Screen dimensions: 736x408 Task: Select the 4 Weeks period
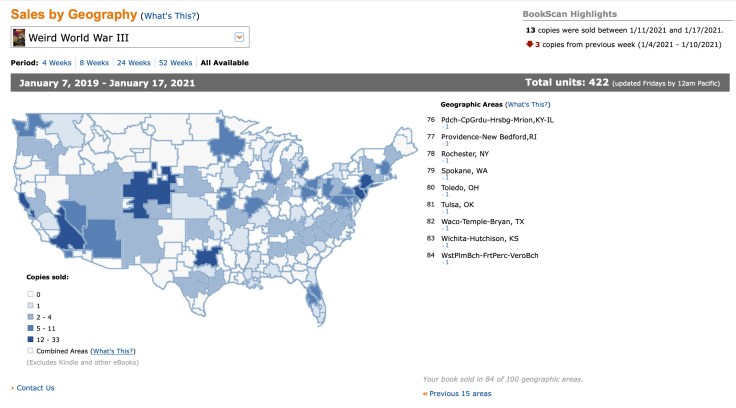[56, 63]
